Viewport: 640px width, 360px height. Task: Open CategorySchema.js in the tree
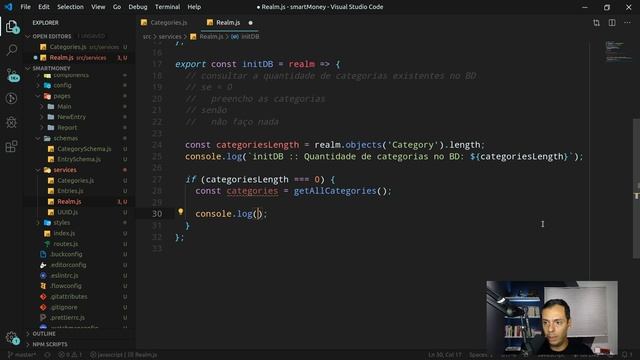pyautogui.click(x=84, y=149)
